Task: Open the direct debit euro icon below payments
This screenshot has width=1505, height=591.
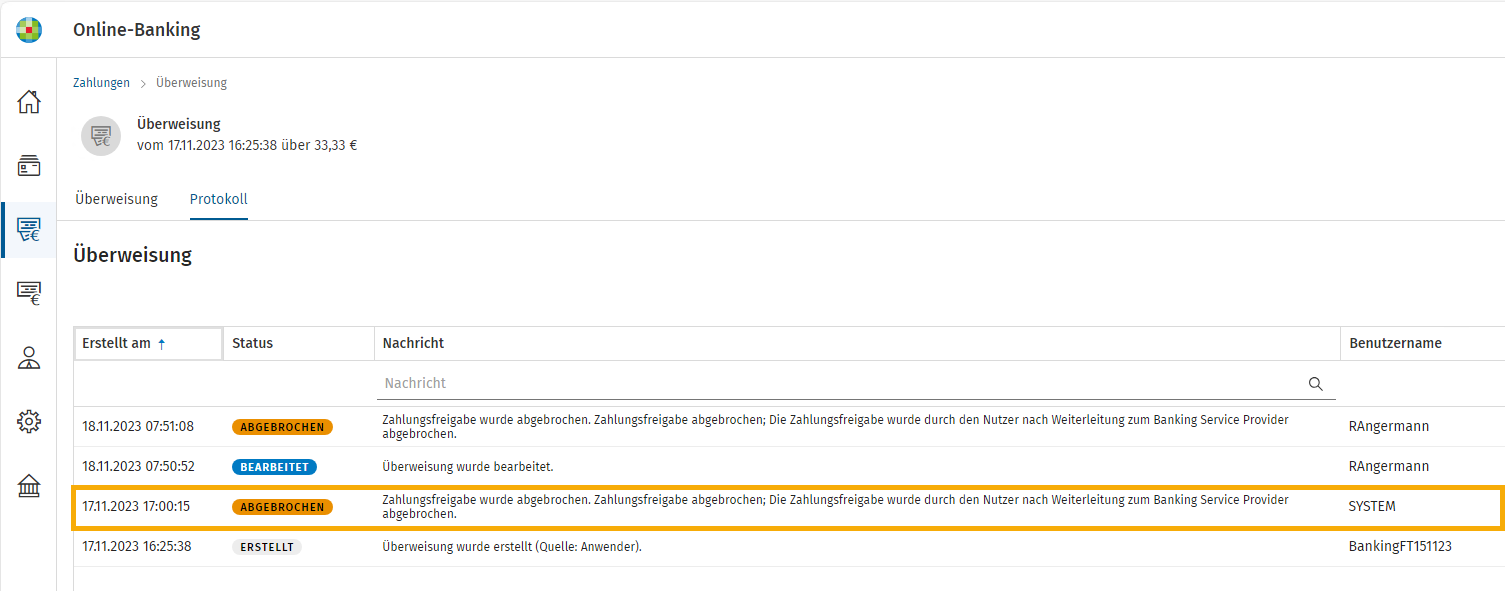Action: coord(29,293)
